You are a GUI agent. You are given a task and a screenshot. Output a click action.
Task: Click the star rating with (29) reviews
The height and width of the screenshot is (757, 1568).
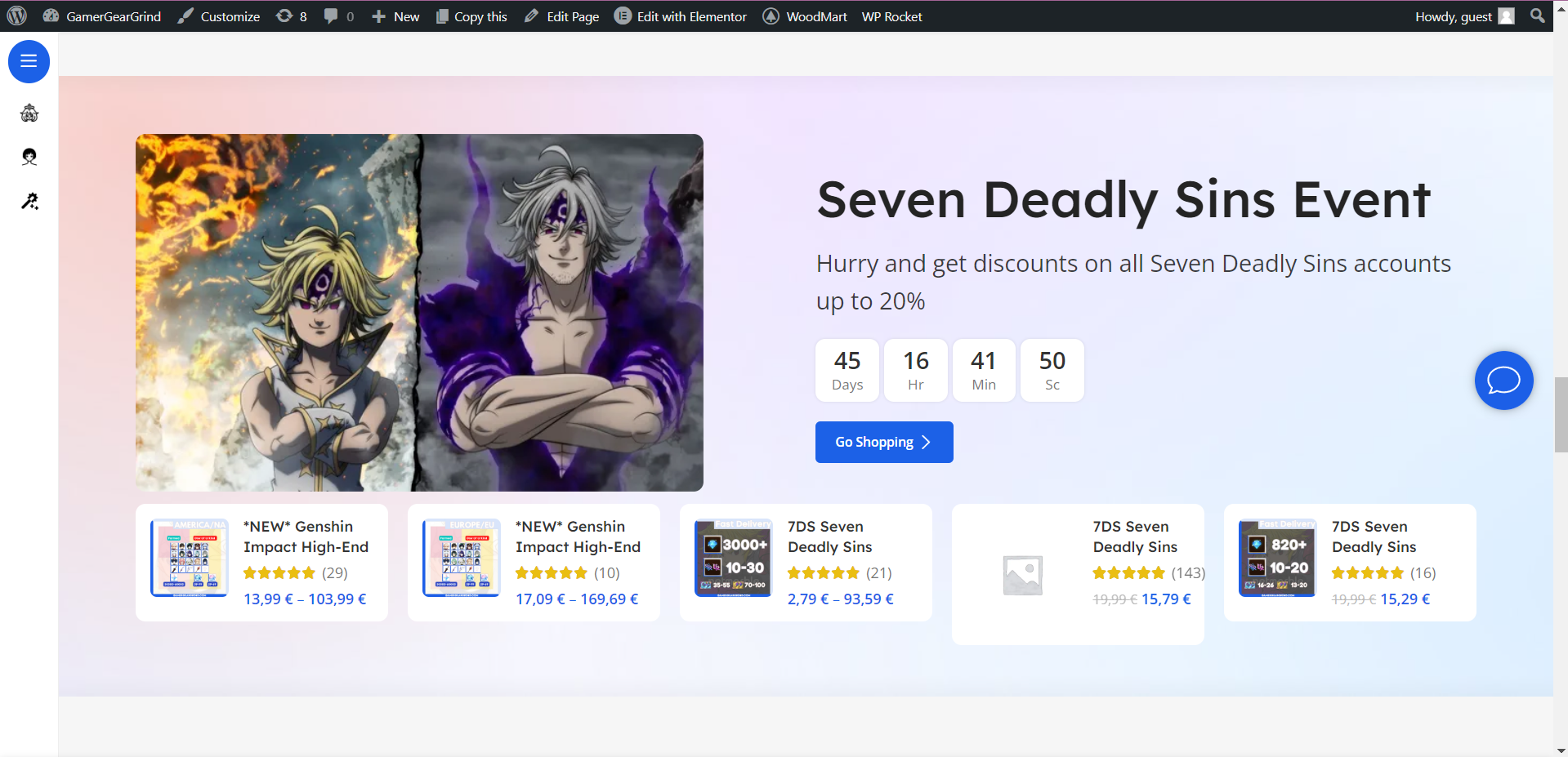pos(279,573)
